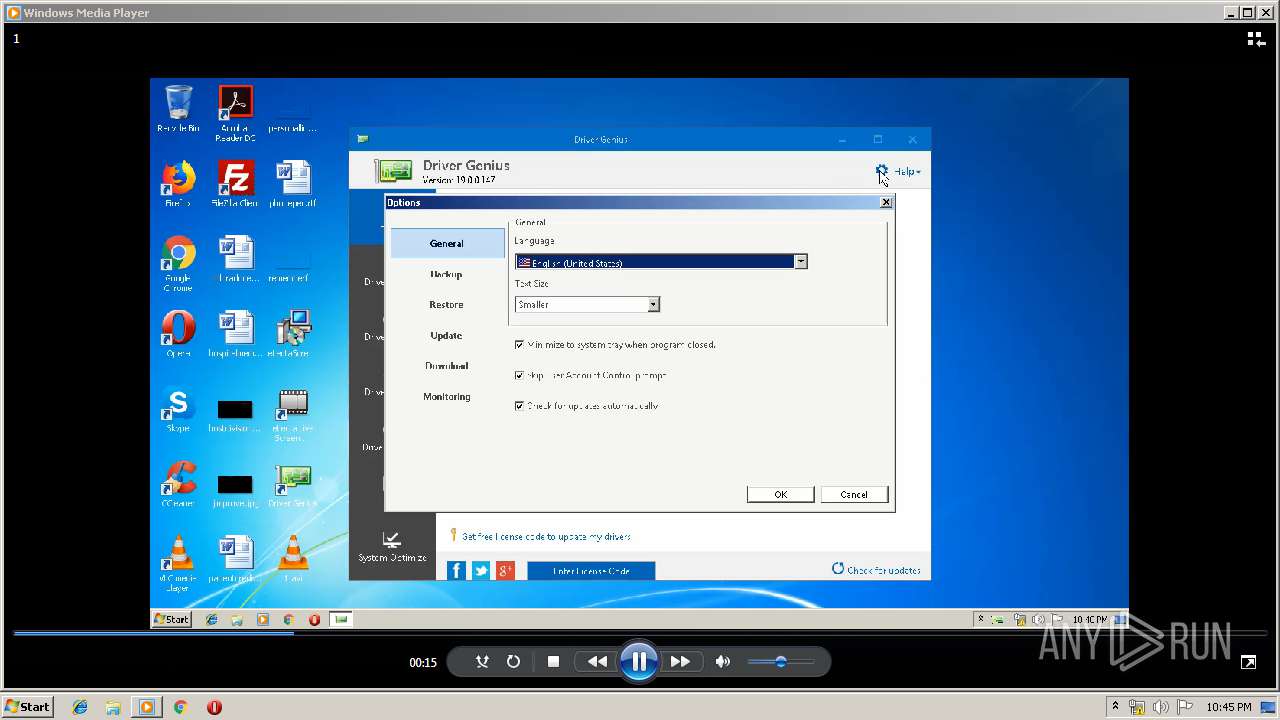The width and height of the screenshot is (1280, 720).
Task: Adjust the media player volume slider
Action: pos(780,662)
